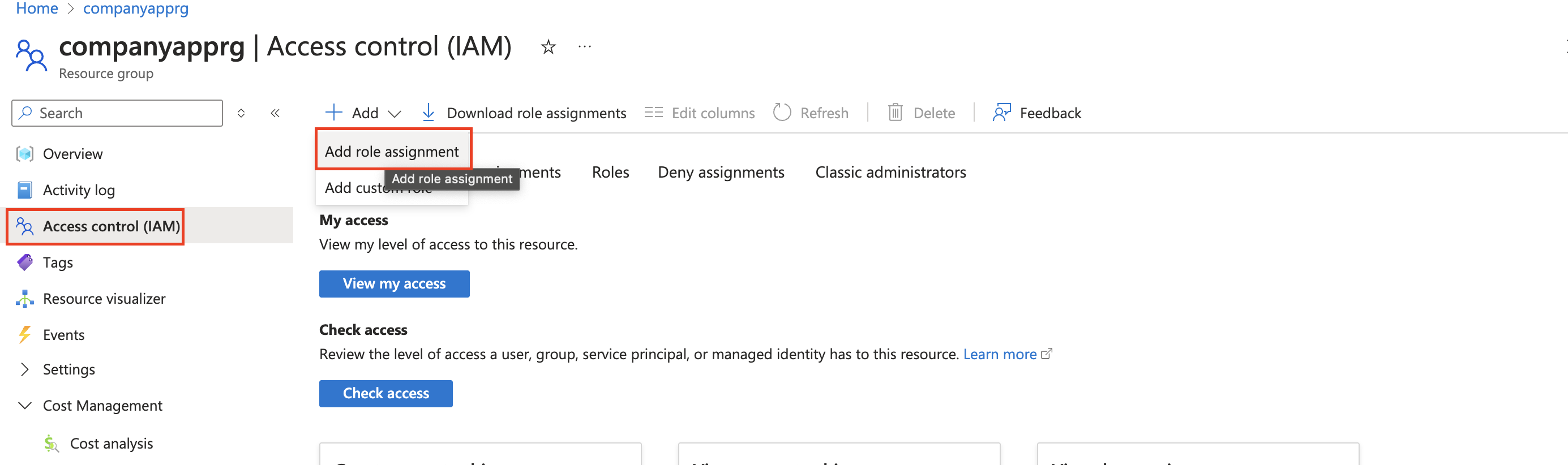Click the download arrow icon
This screenshot has height=465, width=1568.
(x=428, y=112)
